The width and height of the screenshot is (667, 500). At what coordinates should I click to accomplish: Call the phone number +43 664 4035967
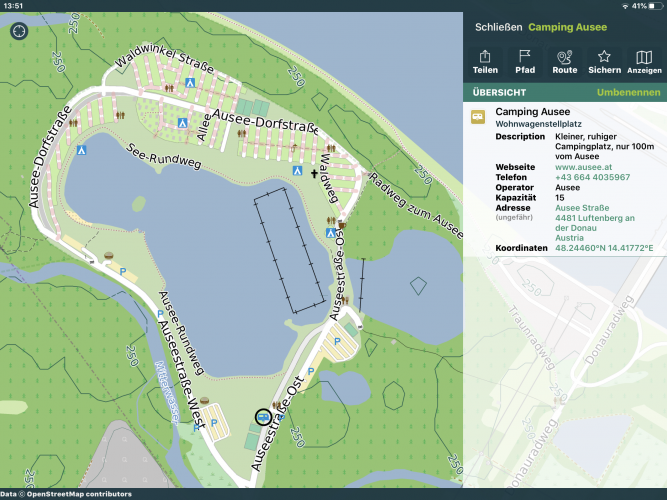tap(592, 177)
